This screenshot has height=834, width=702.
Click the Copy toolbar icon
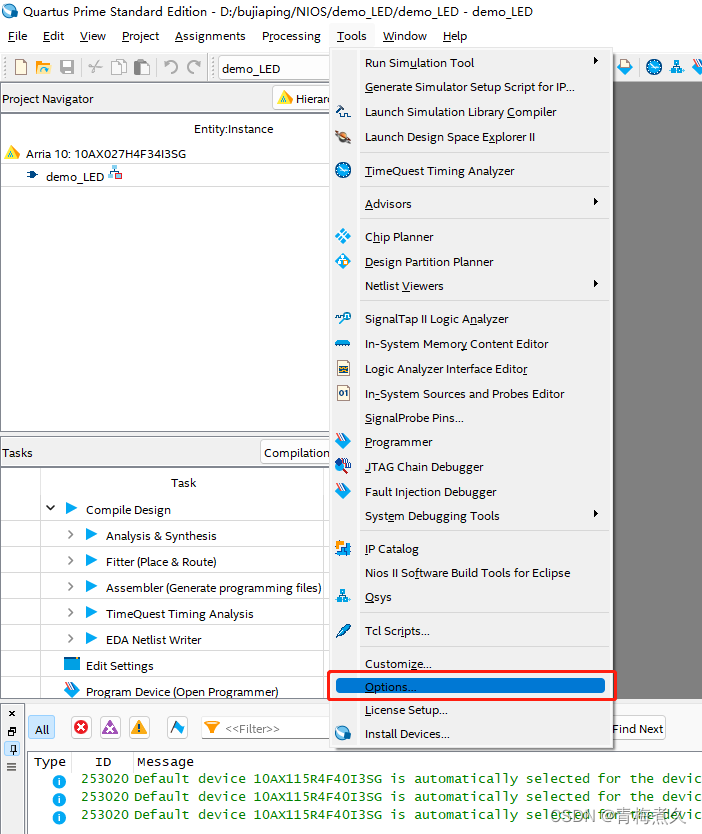pyautogui.click(x=119, y=67)
